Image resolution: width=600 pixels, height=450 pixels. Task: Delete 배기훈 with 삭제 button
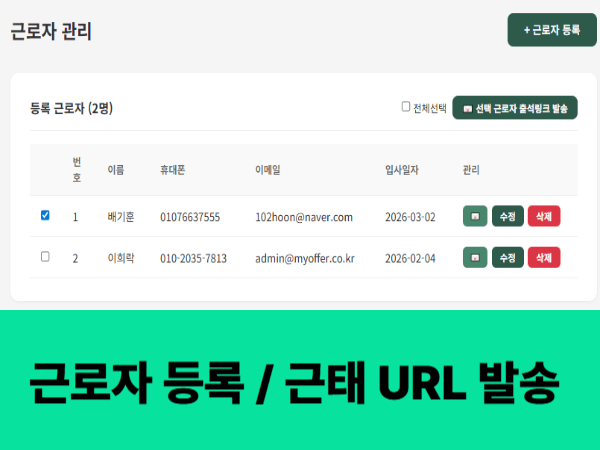[544, 216]
